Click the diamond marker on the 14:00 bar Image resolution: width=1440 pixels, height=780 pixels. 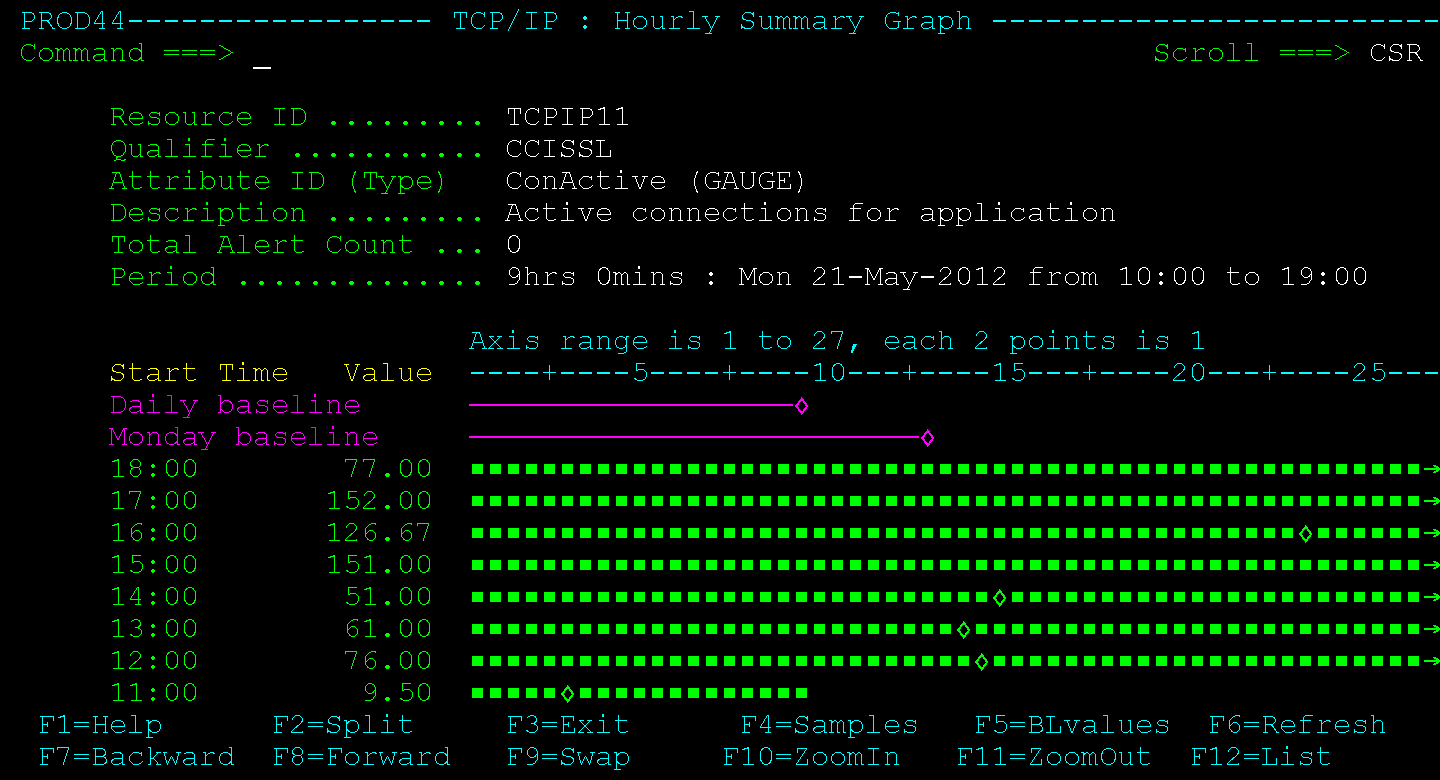click(x=999, y=596)
